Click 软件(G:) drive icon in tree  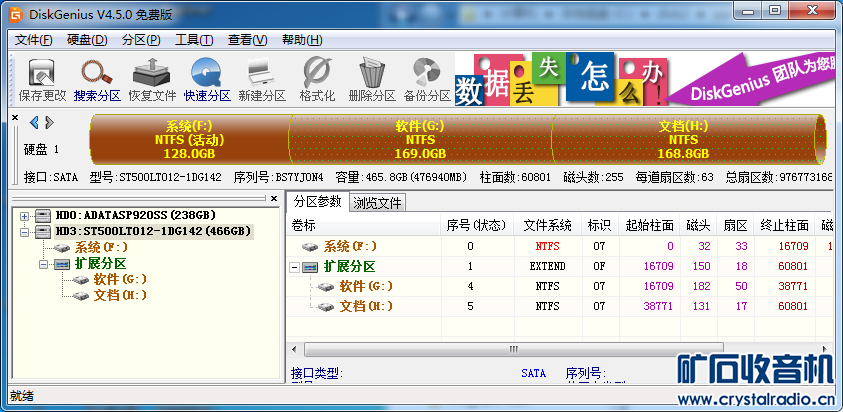click(81, 280)
